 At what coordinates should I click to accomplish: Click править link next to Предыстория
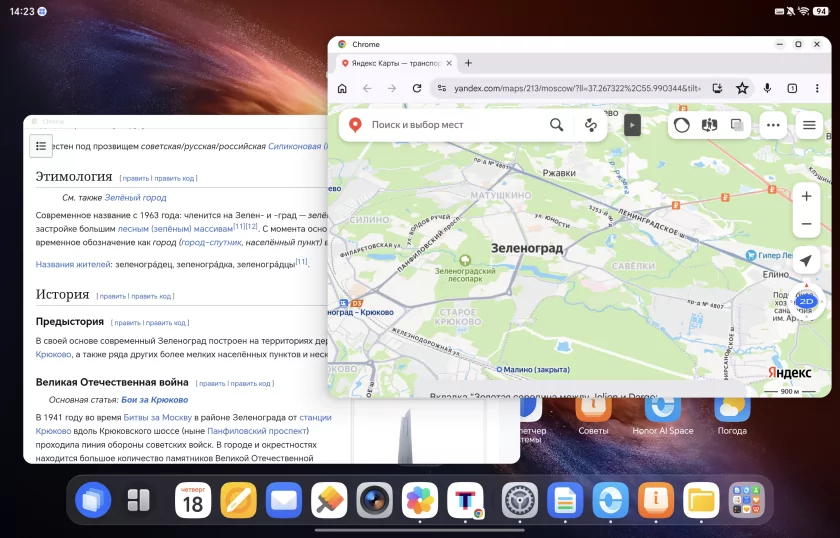[x=128, y=323]
